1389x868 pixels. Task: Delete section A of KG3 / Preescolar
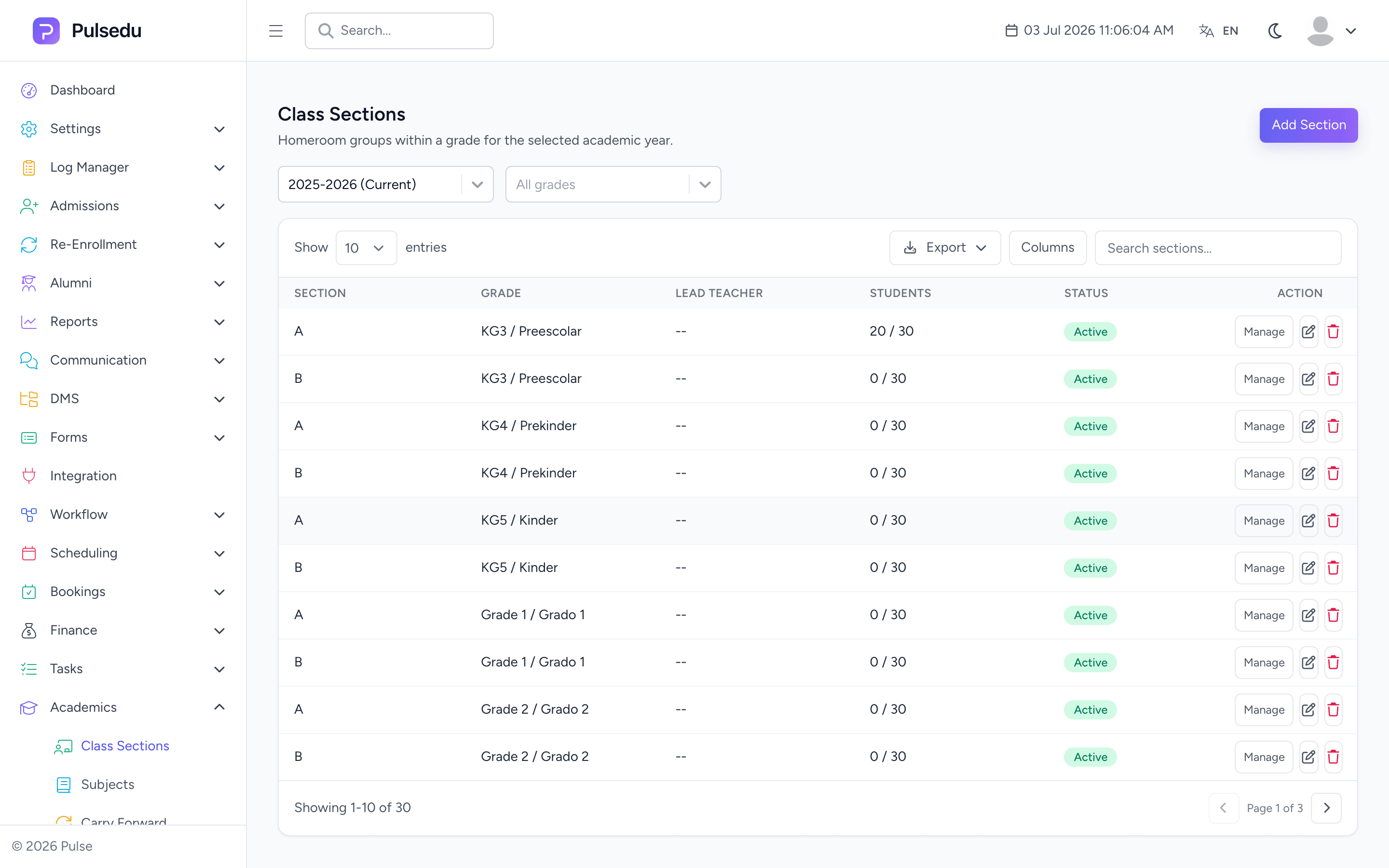coord(1333,331)
